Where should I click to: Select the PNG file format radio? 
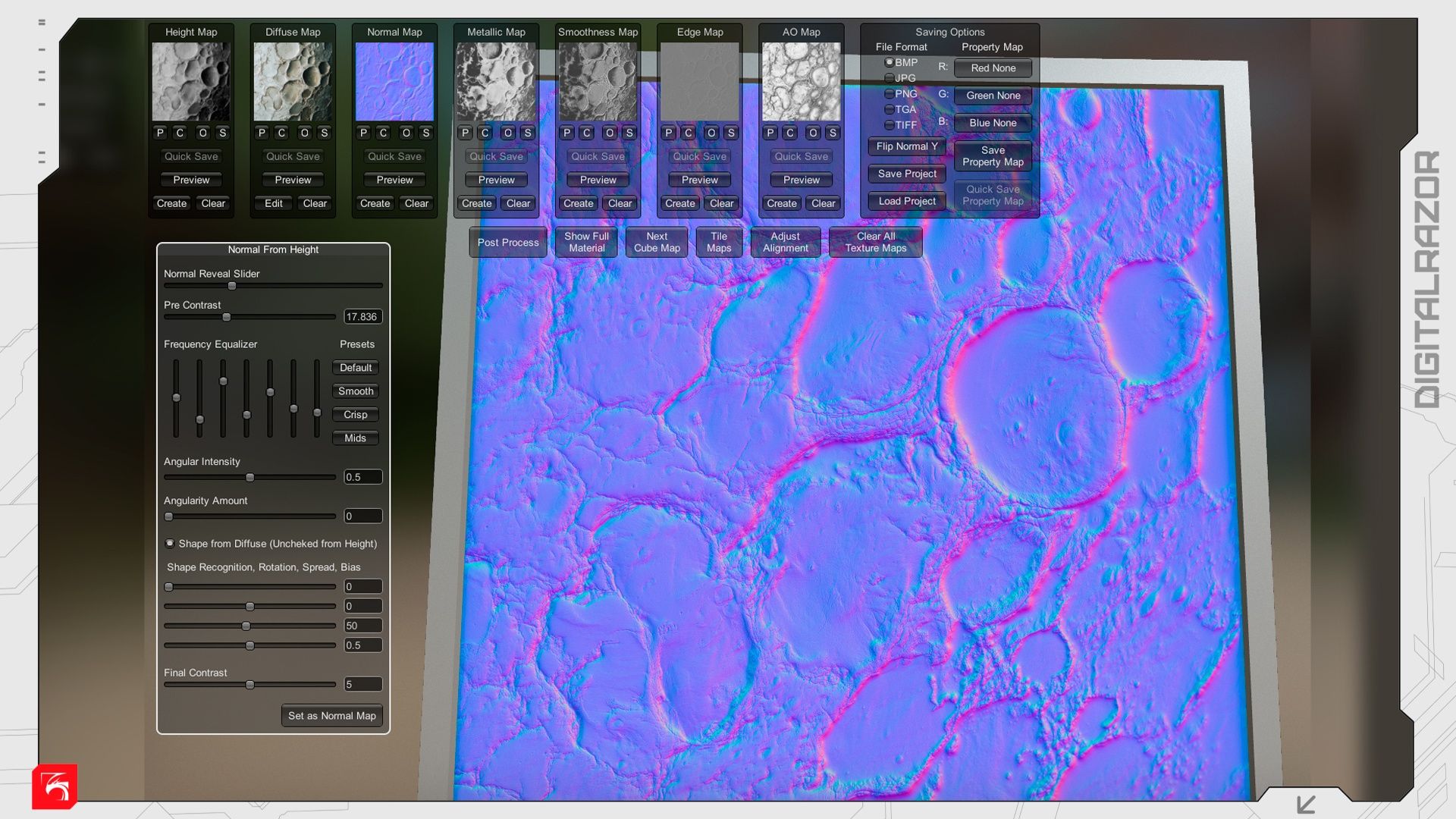point(889,94)
